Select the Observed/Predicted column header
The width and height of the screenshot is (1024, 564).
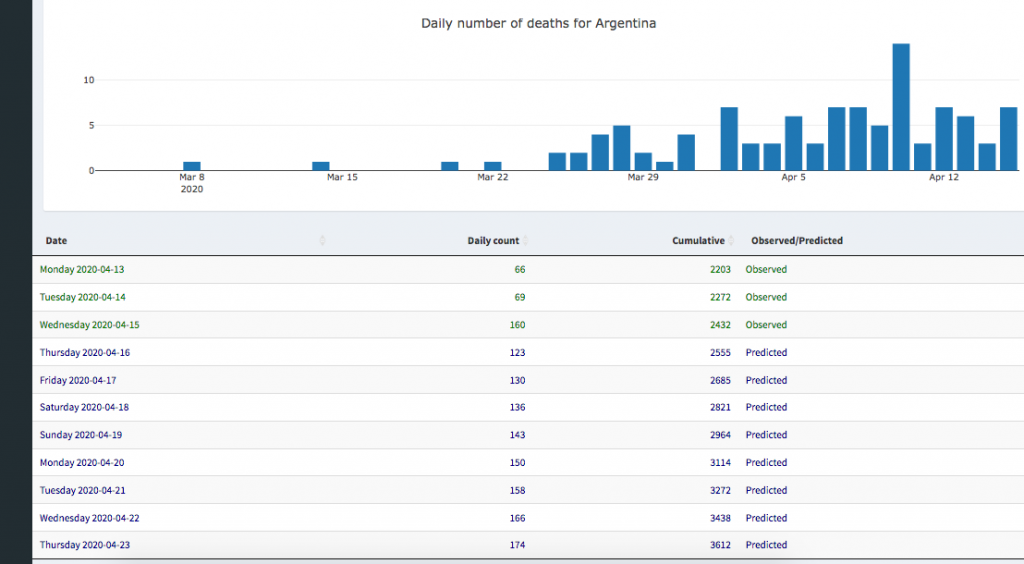(796, 241)
